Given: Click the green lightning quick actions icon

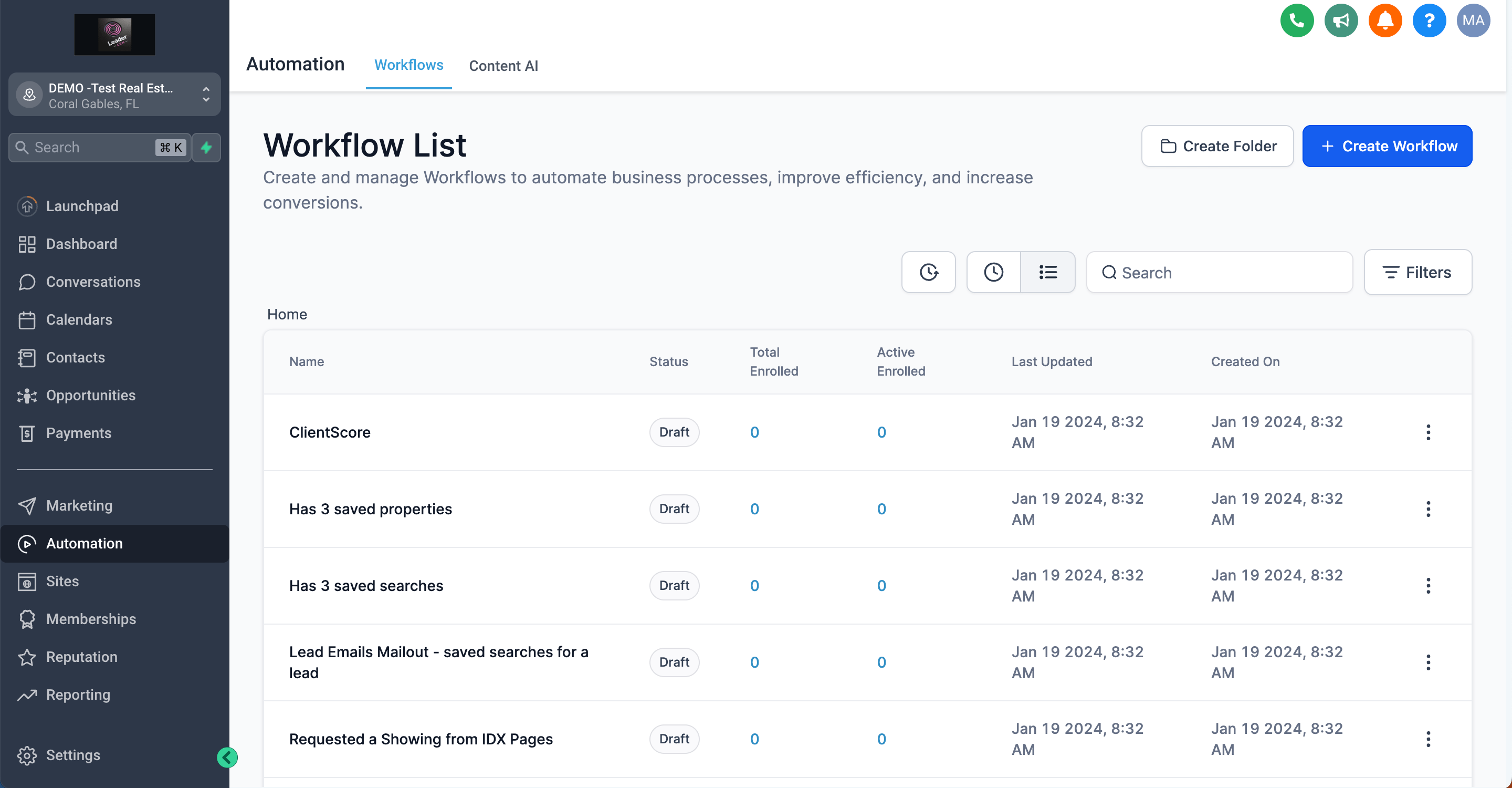Looking at the screenshot, I should click(206, 148).
